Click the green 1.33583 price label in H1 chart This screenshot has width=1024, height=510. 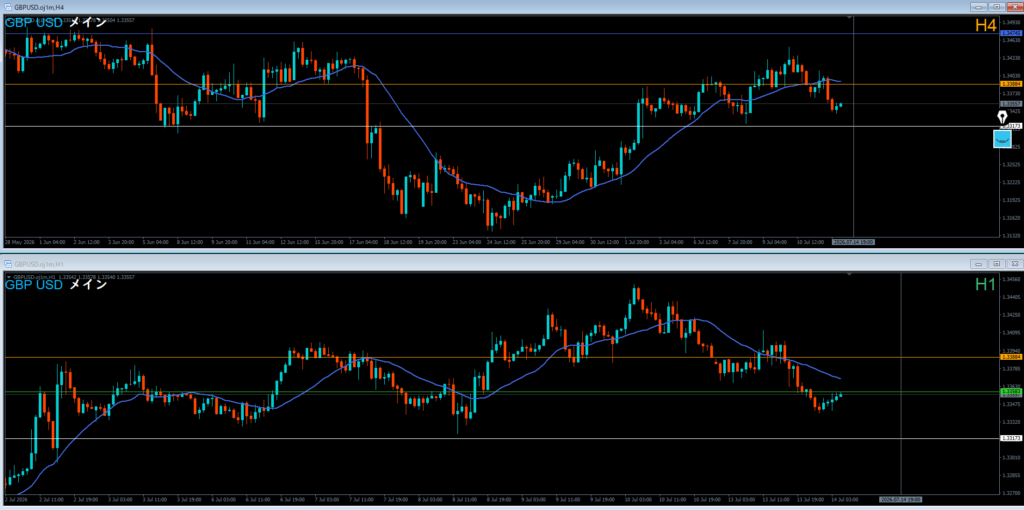pyautogui.click(x=1010, y=391)
